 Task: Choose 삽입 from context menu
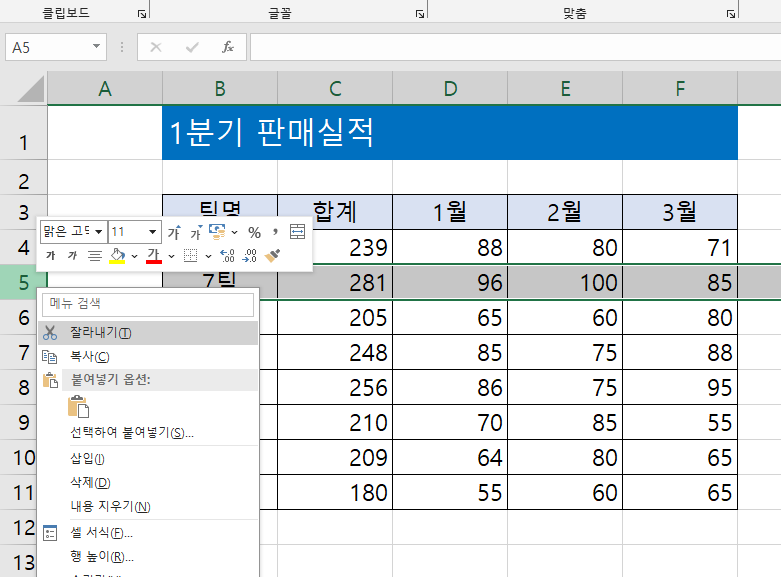pos(148,458)
